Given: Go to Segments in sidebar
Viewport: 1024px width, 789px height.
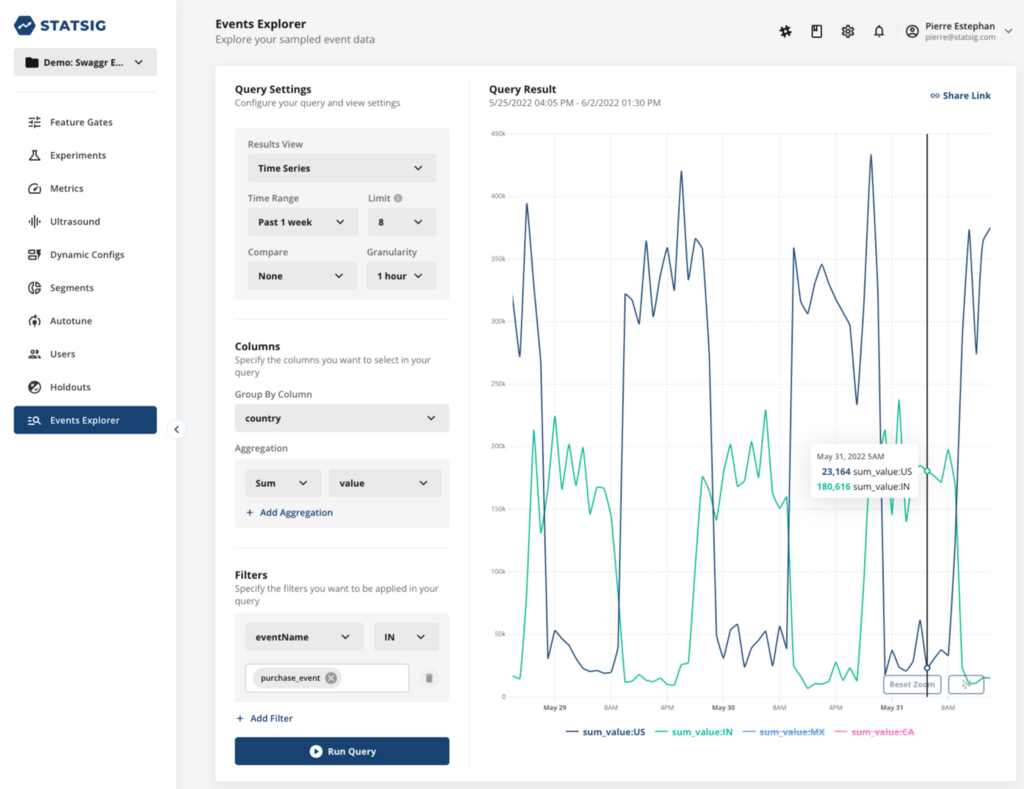Looking at the screenshot, I should pyautogui.click(x=85, y=288).
